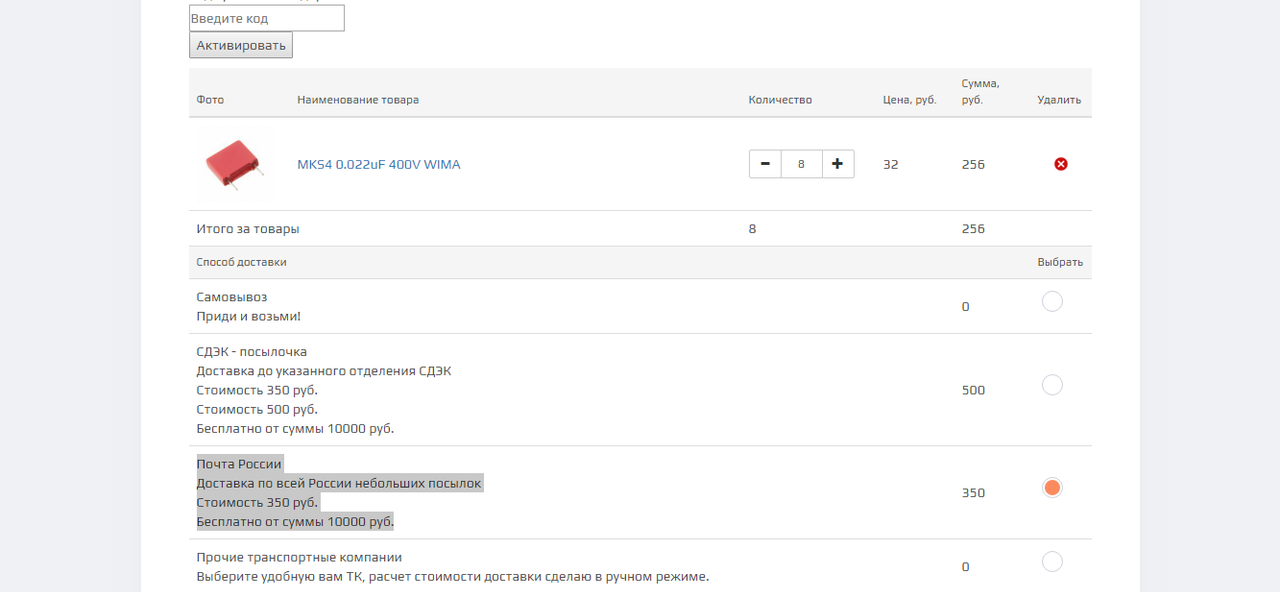This screenshot has width=1280, height=592.
Task: Choose Прочие транспортные компании radio button
Action: tap(1052, 562)
